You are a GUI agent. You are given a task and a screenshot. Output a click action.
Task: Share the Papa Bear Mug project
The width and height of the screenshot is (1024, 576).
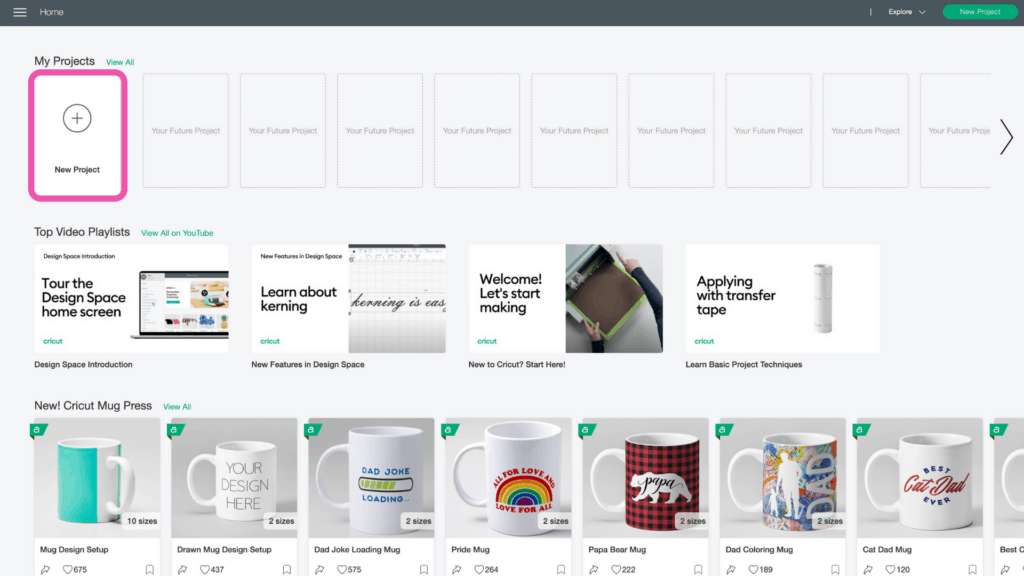594,569
